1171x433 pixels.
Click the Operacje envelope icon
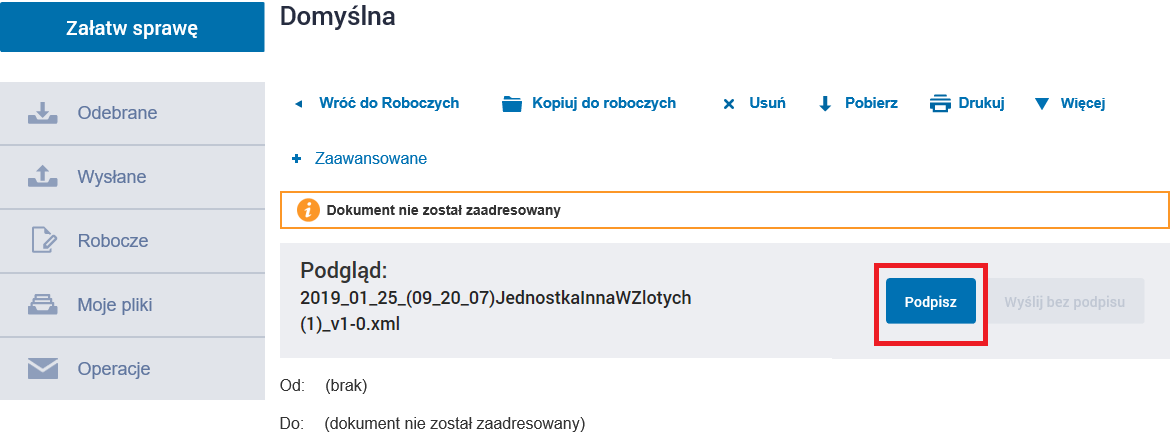[42, 369]
